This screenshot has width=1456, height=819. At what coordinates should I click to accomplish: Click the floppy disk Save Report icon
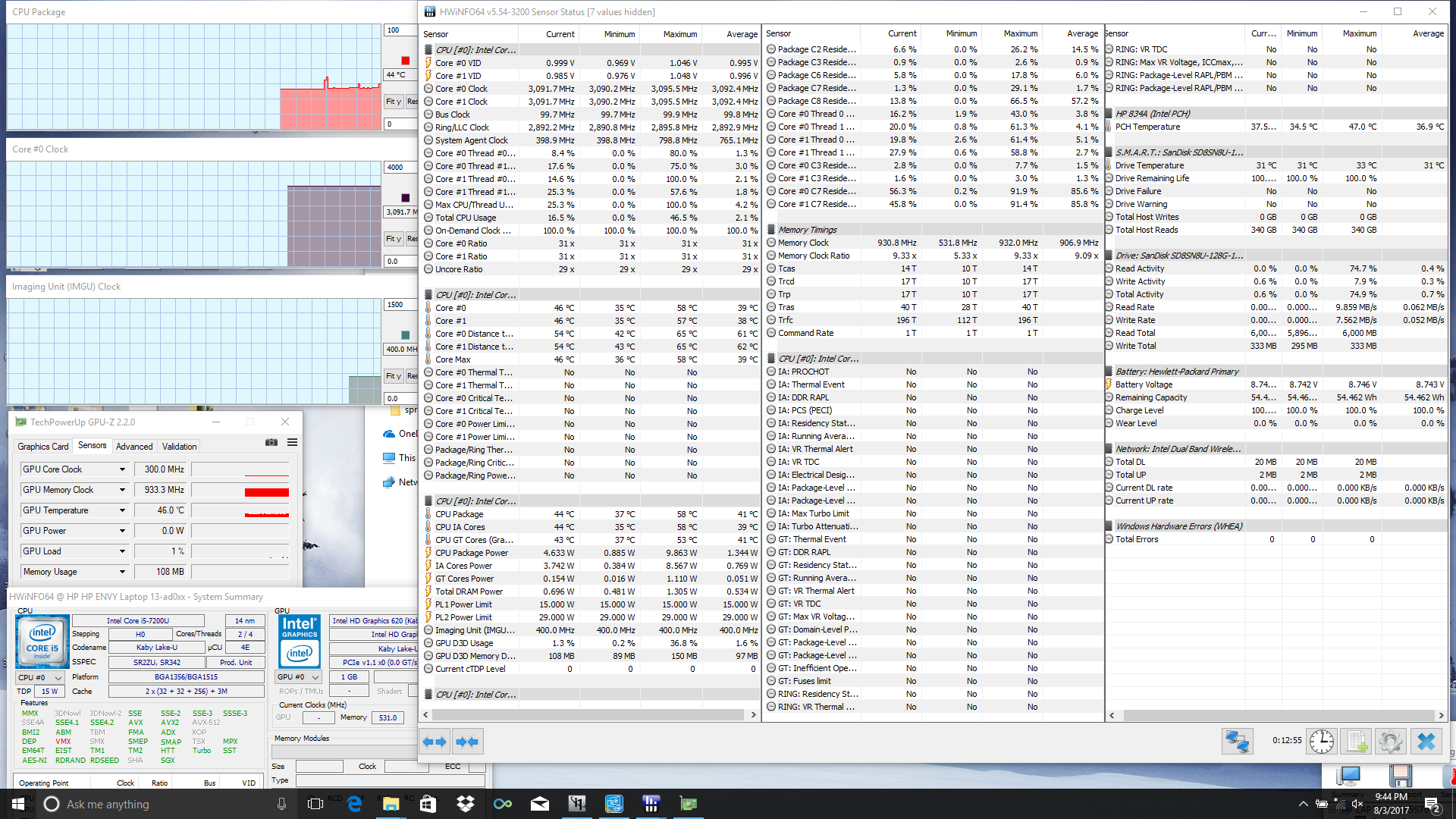click(1401, 776)
